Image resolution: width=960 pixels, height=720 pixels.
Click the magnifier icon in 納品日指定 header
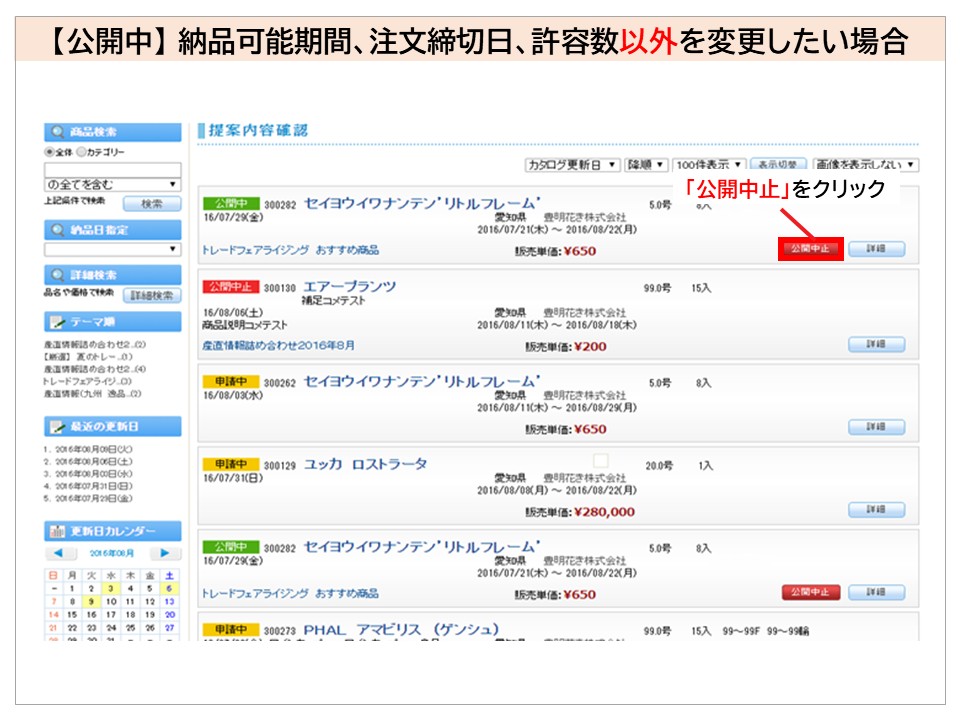pyautogui.click(x=58, y=230)
